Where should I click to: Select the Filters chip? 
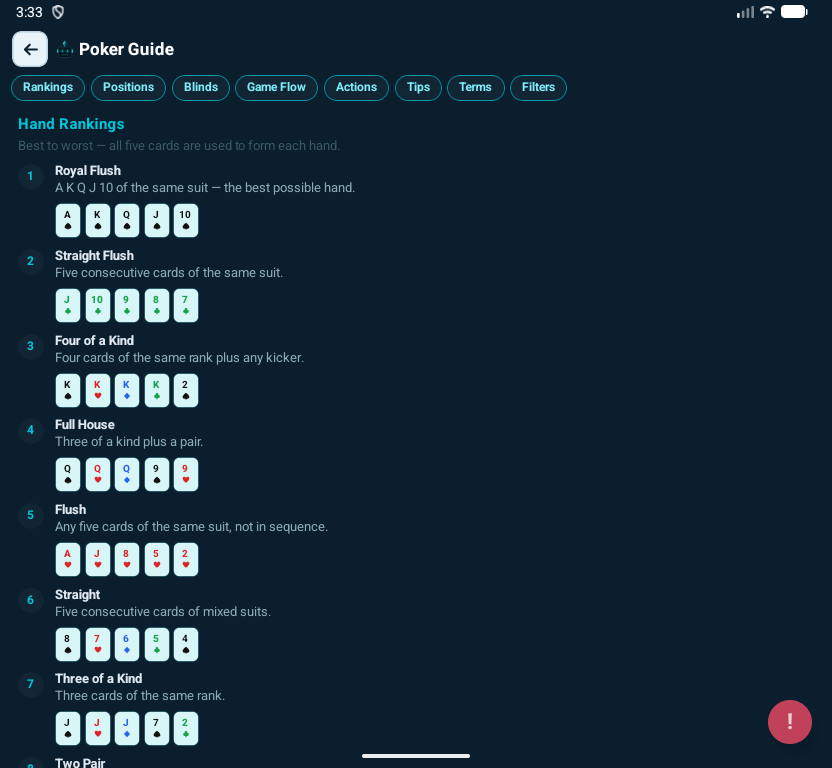(538, 88)
